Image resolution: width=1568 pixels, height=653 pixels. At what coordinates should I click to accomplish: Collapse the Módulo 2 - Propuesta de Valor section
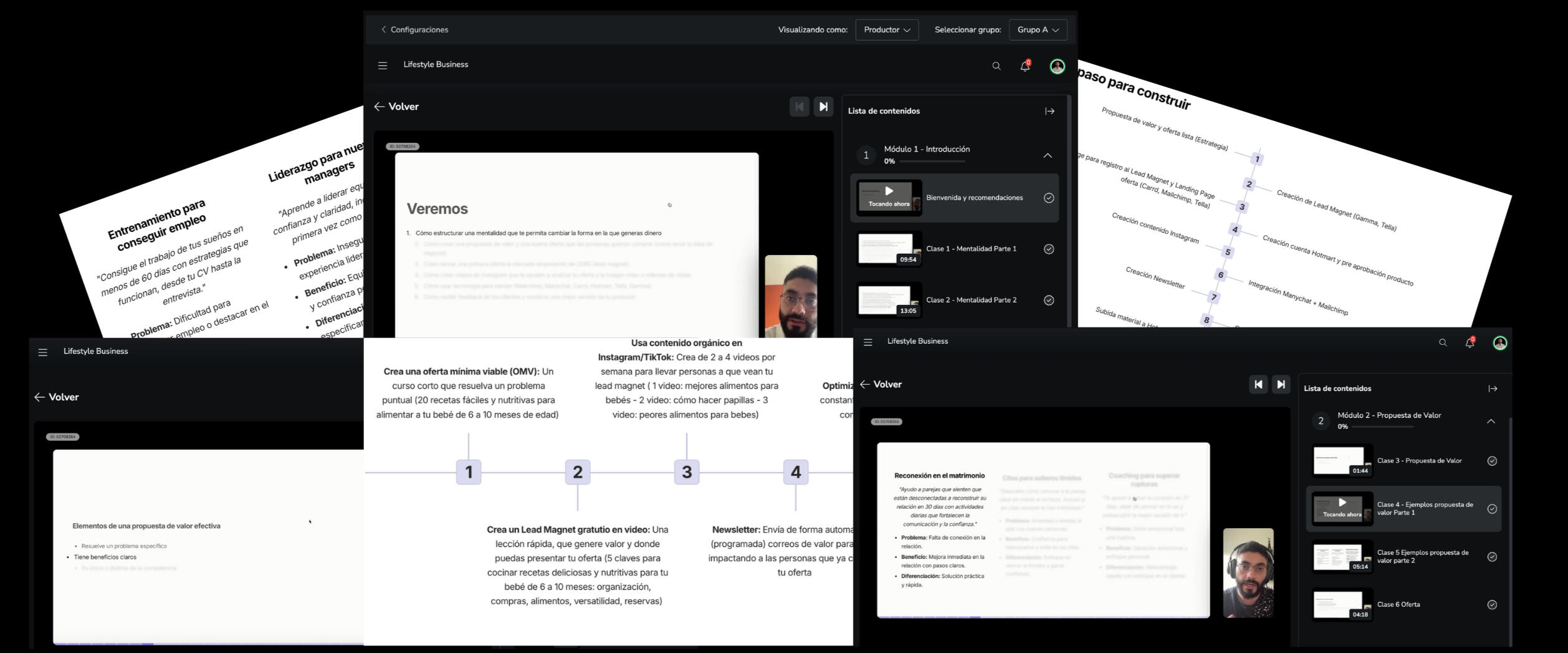click(x=1491, y=422)
